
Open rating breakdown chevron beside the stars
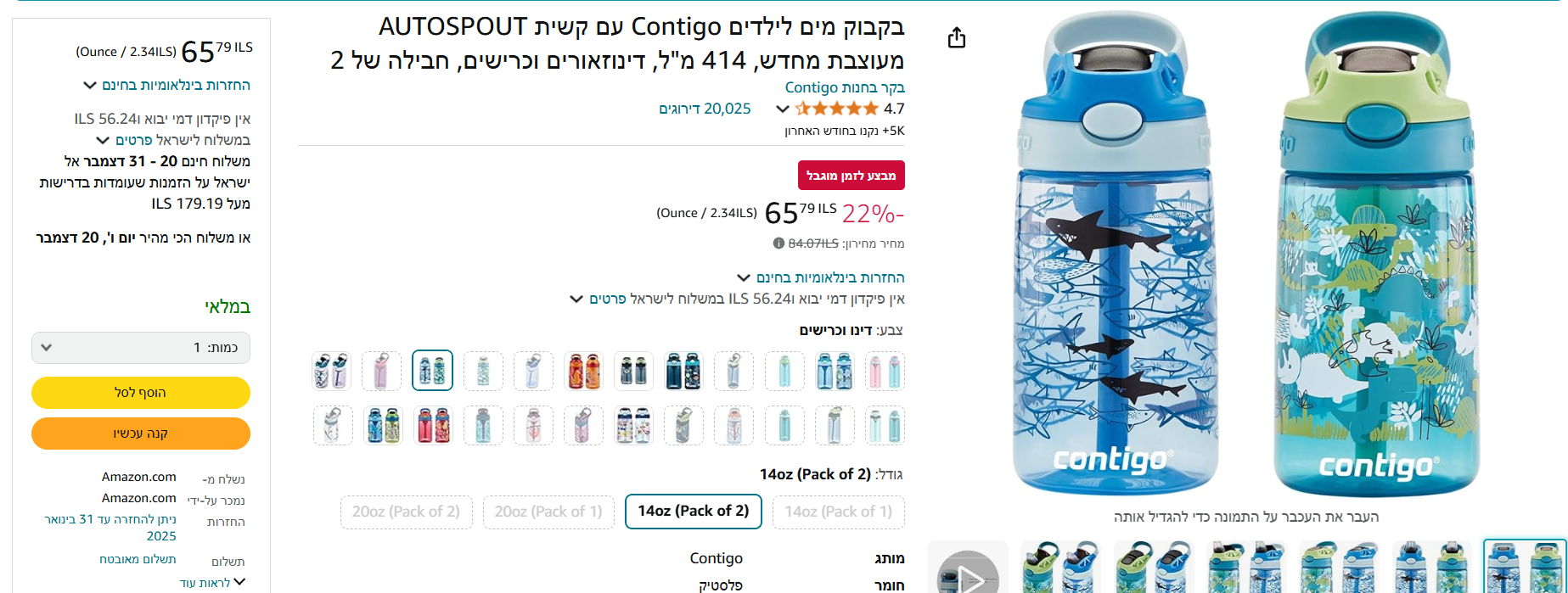tap(783, 109)
